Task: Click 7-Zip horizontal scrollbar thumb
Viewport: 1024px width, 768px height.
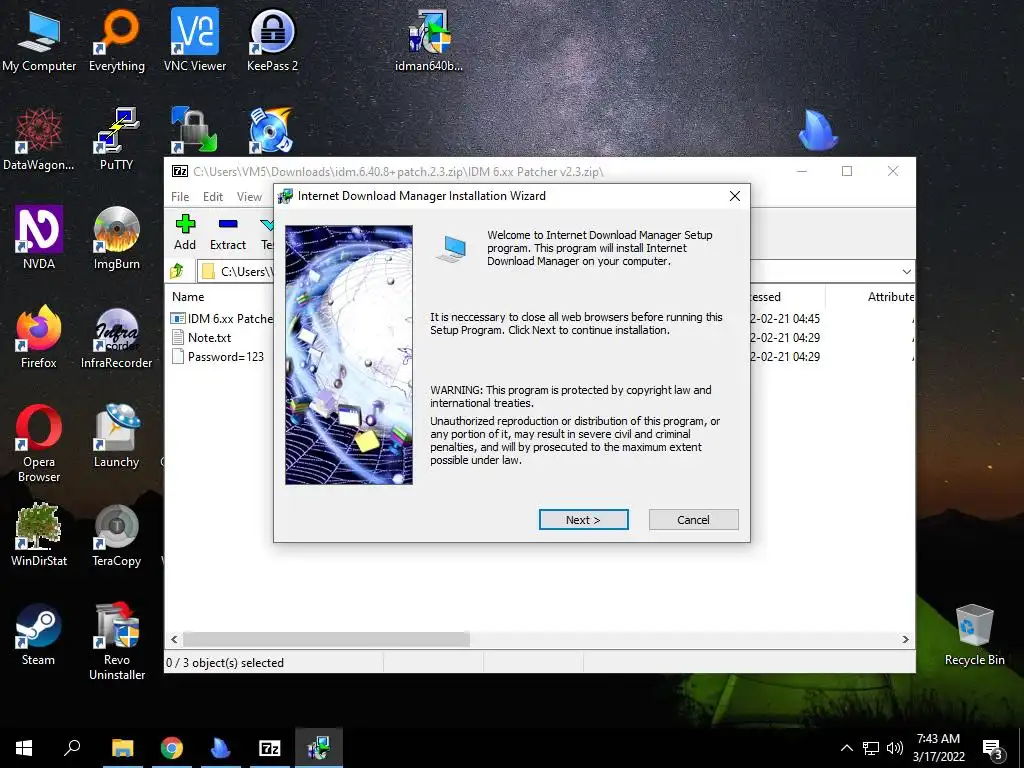Action: pos(326,639)
